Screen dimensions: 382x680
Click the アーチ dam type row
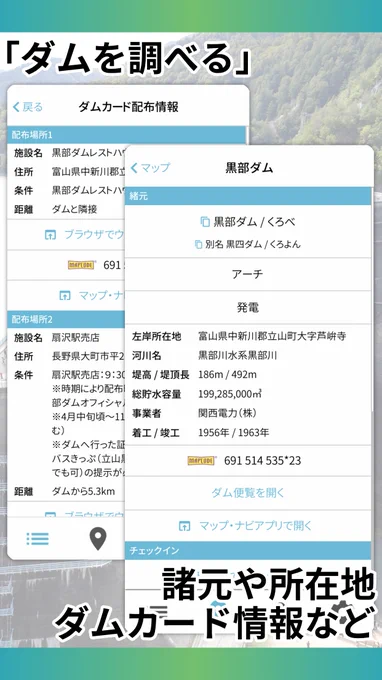(x=248, y=274)
